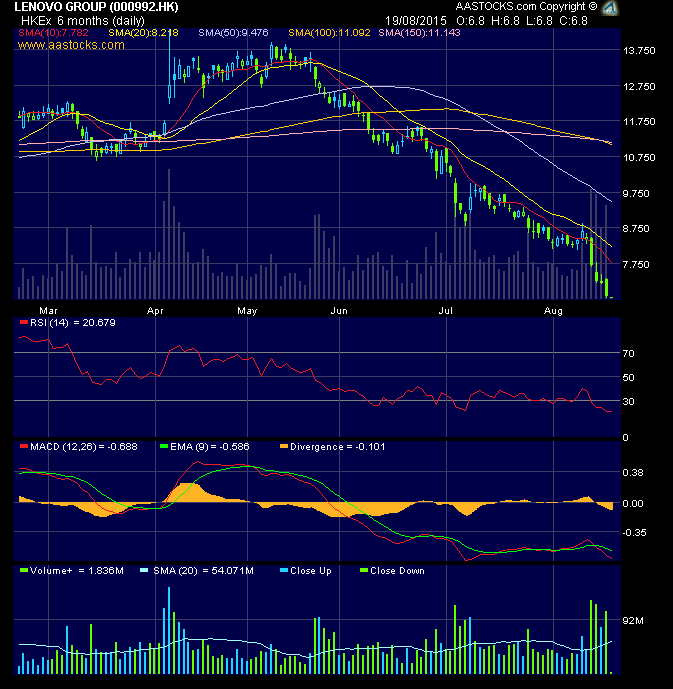This screenshot has height=689, width=673.
Task: Click the SMA(100):11.092 legend
Action: [x=329, y=33]
